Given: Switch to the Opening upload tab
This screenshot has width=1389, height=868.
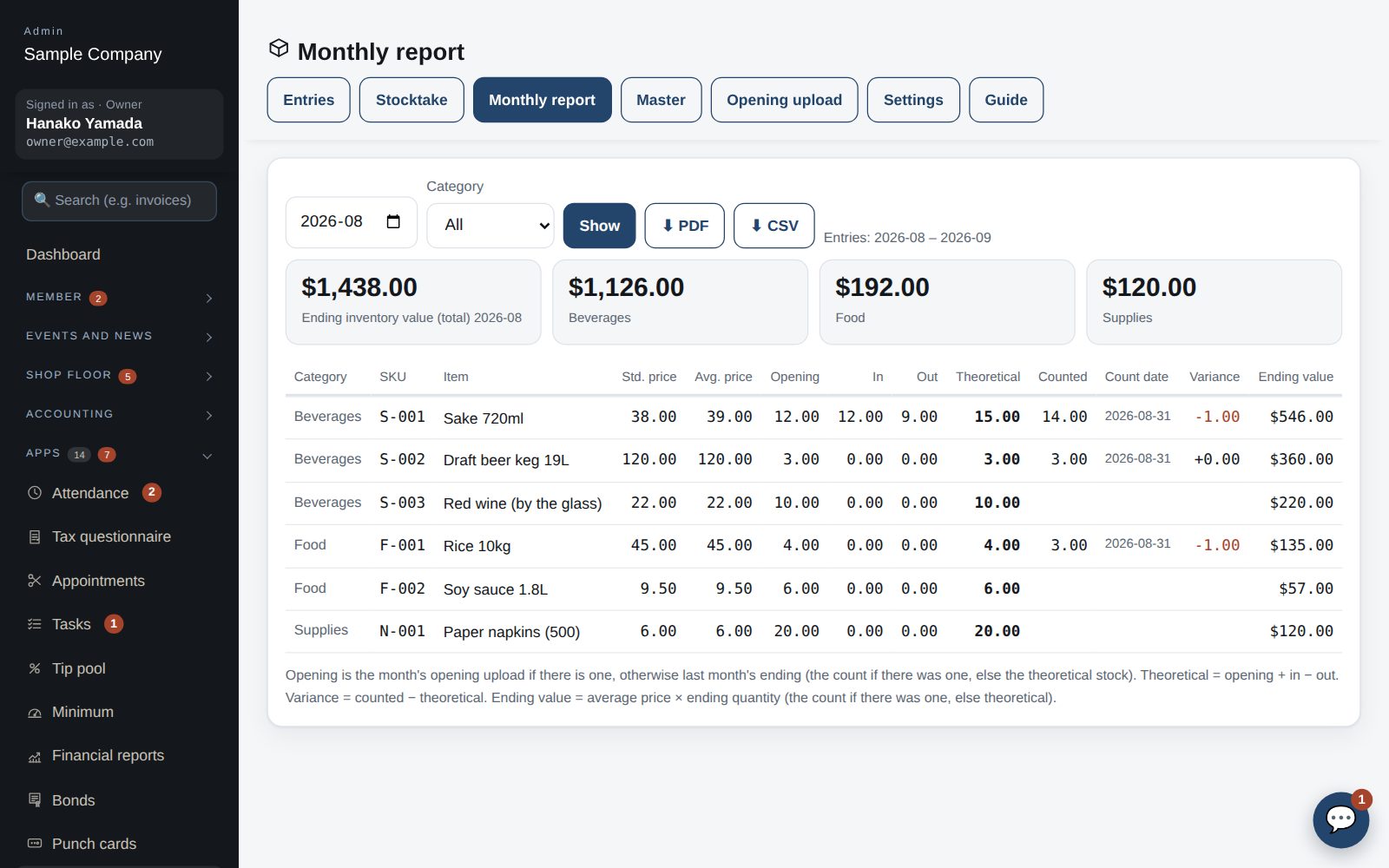Looking at the screenshot, I should coord(784,100).
